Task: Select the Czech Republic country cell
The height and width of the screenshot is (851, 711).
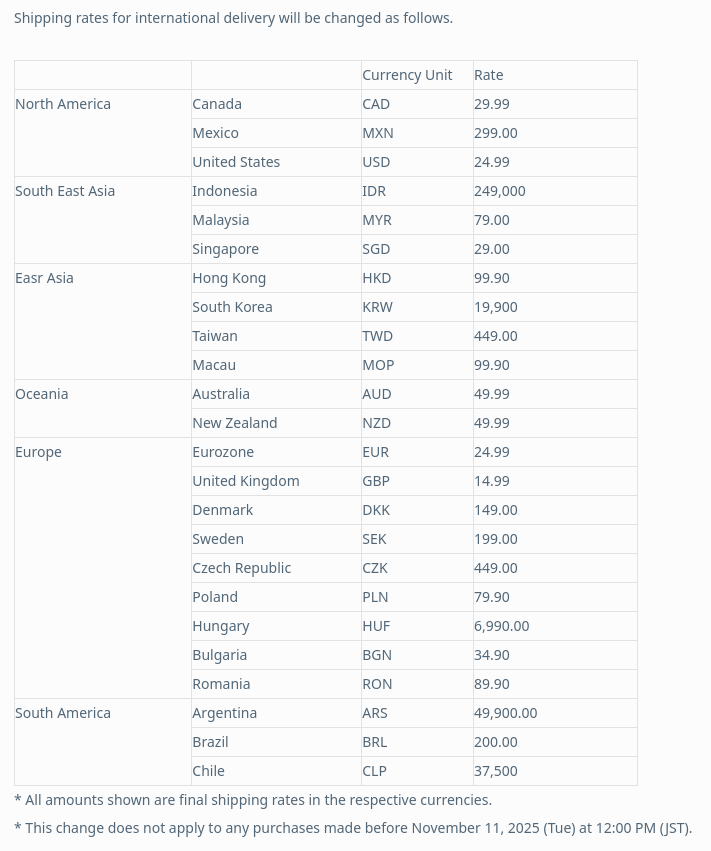Action: [242, 568]
